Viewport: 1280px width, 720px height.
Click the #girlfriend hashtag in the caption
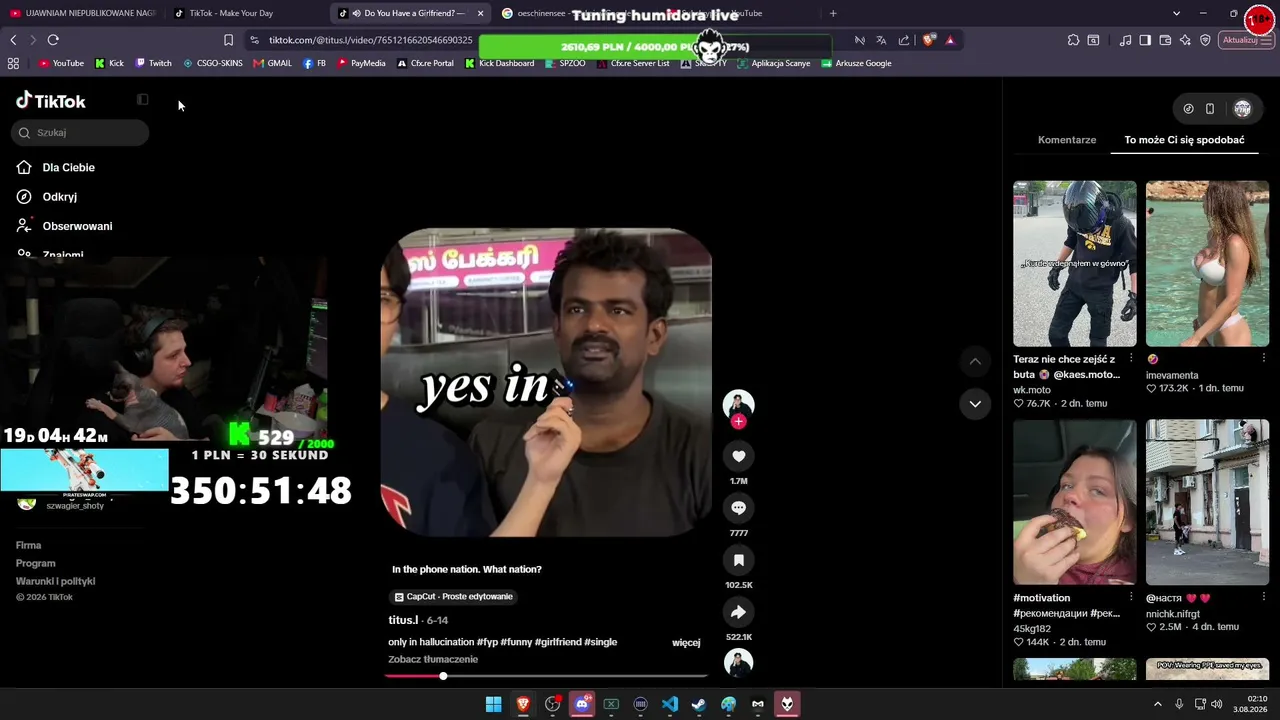[x=557, y=642]
